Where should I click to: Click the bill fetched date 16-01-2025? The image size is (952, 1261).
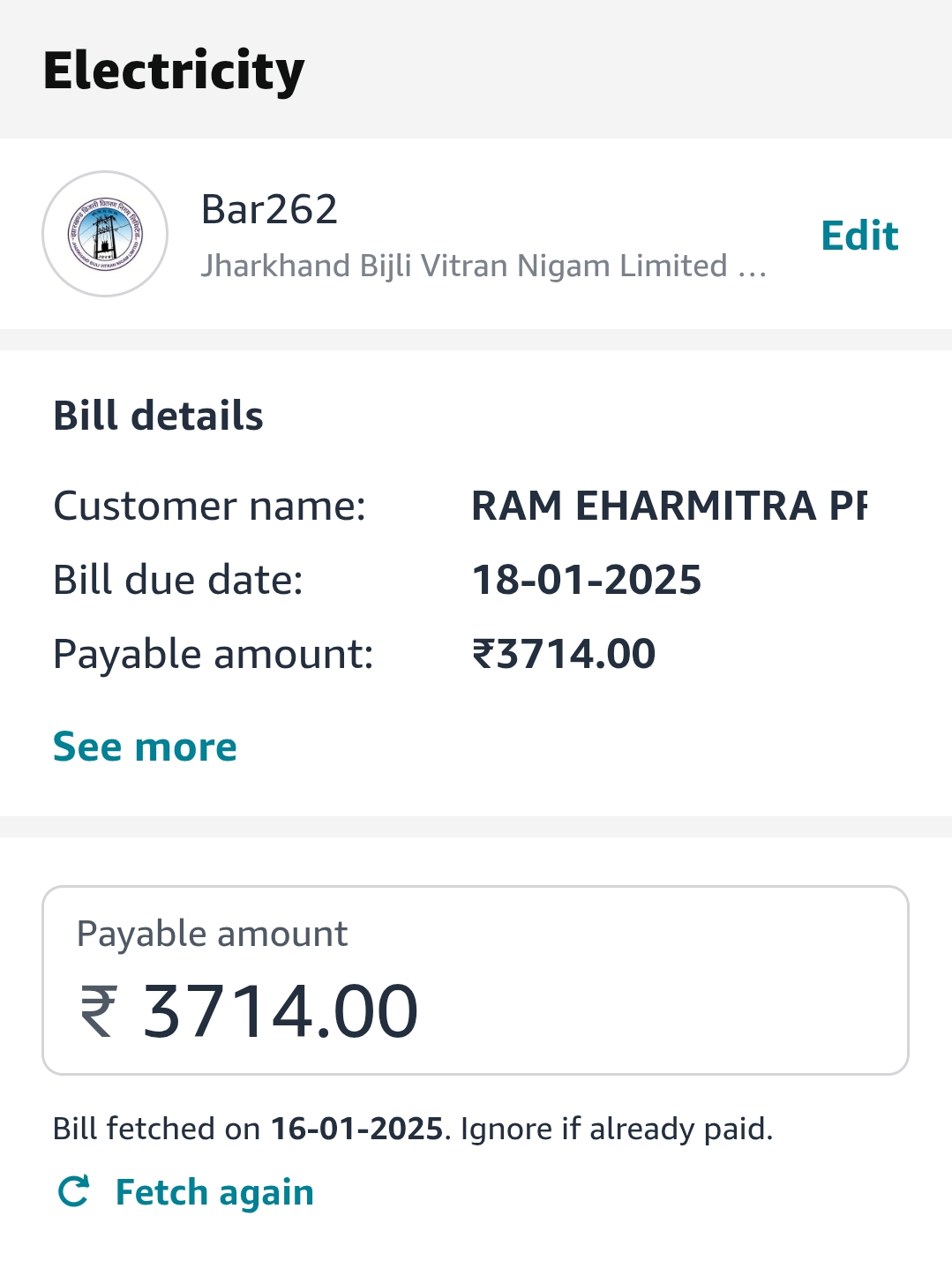click(356, 1129)
